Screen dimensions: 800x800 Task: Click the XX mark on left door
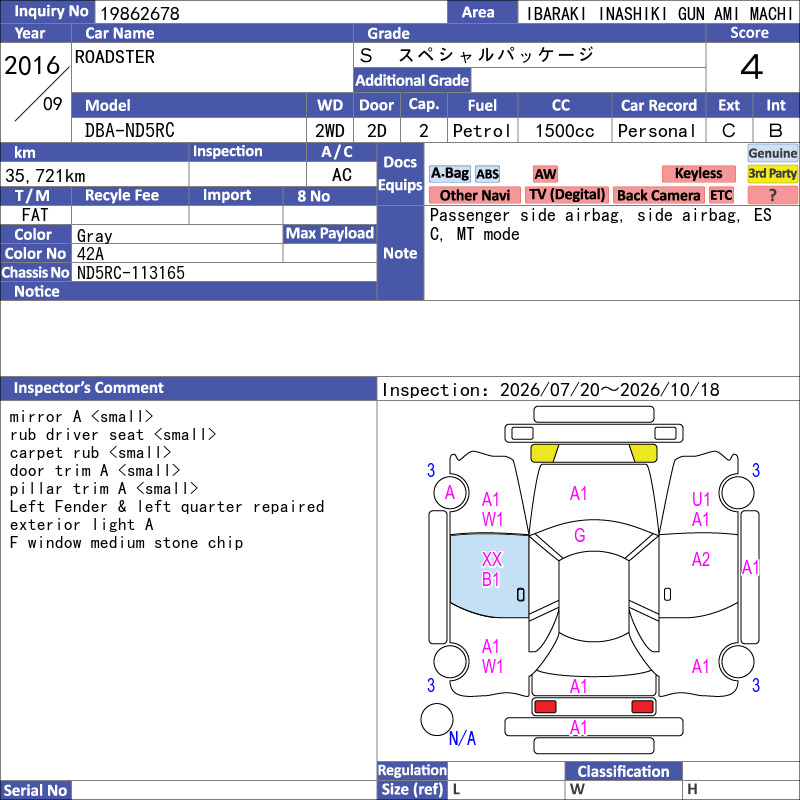[492, 560]
